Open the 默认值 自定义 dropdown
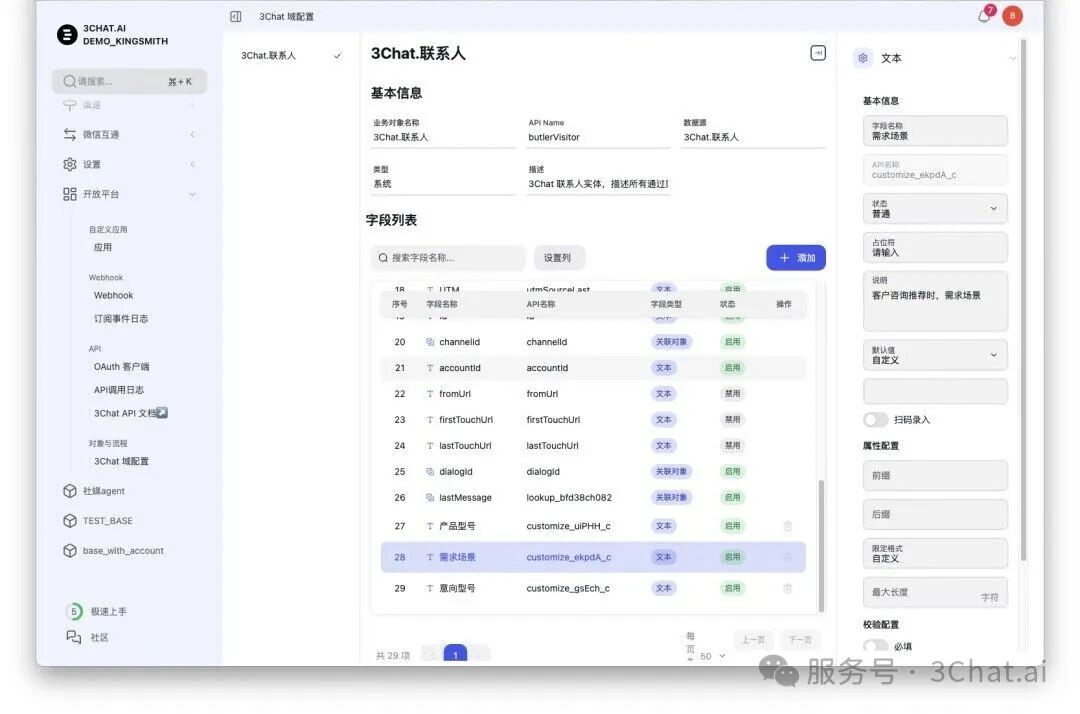This screenshot has height=714, width=1080. click(935, 355)
